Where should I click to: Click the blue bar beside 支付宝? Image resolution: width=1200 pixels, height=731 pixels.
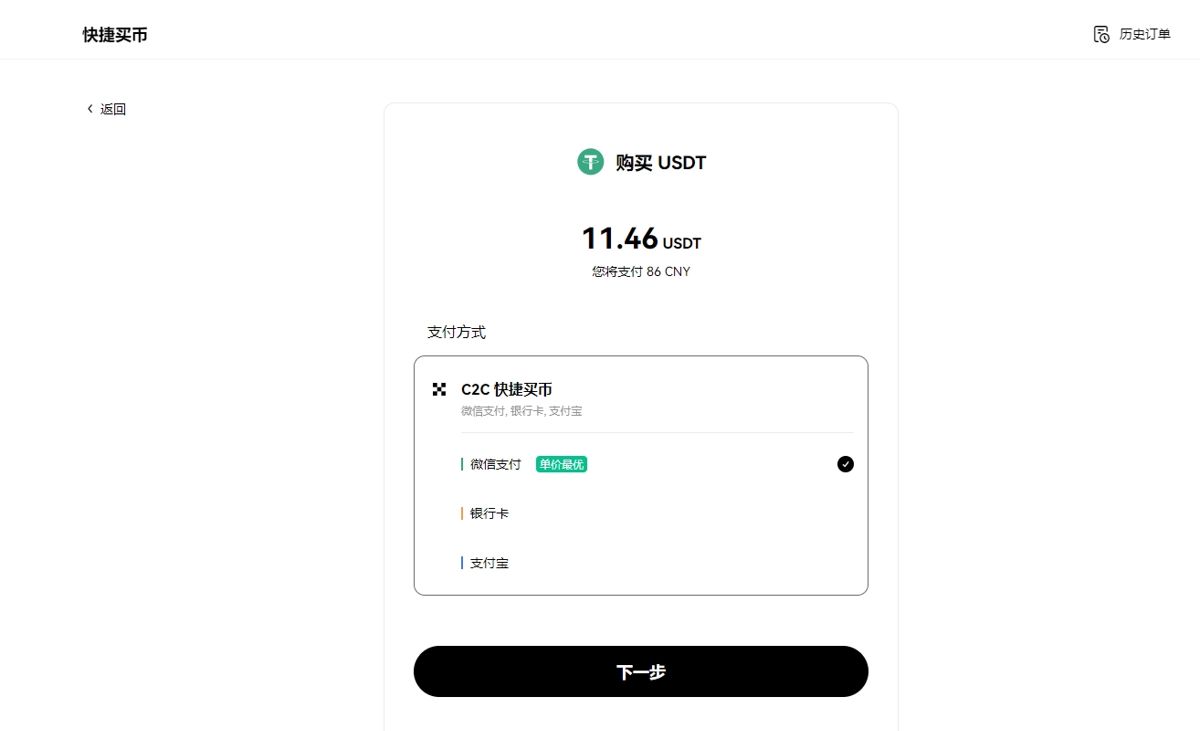point(462,563)
